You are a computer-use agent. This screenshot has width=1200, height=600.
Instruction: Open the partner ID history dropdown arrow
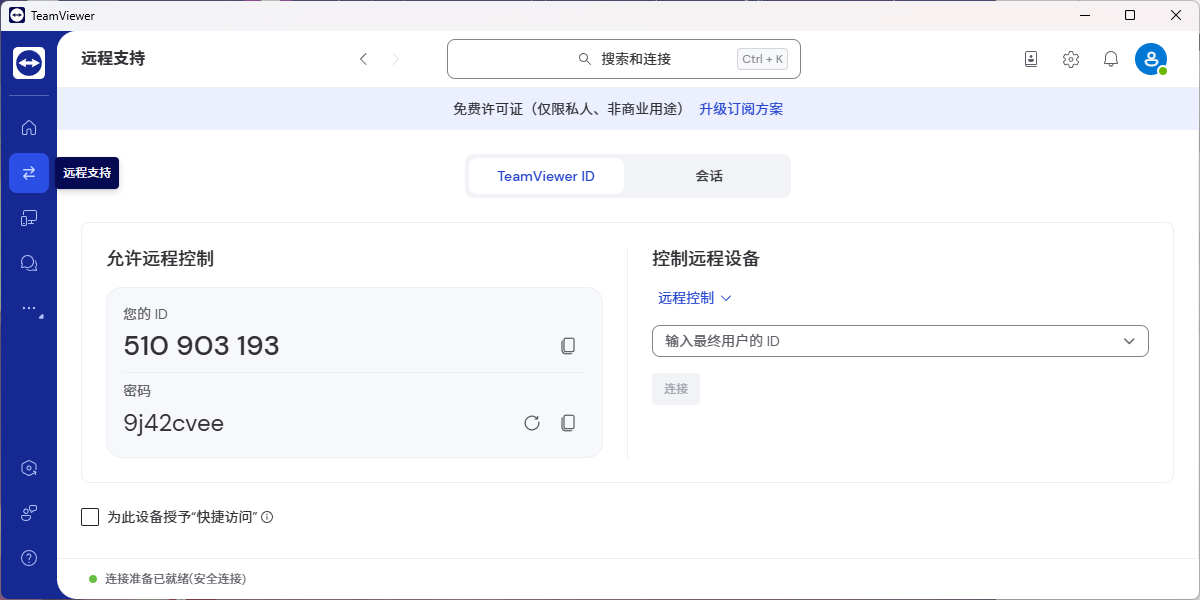1129,341
